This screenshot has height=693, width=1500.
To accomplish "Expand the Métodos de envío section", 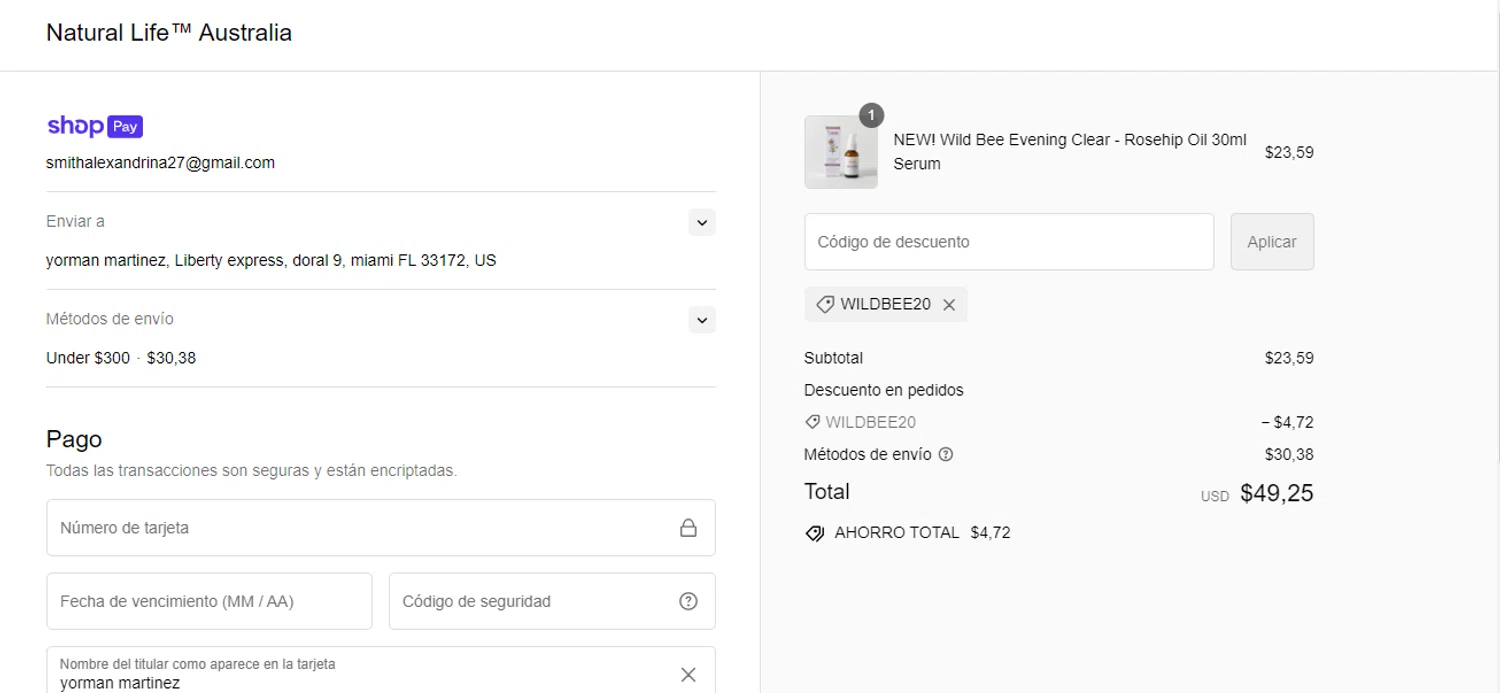I will (702, 320).
